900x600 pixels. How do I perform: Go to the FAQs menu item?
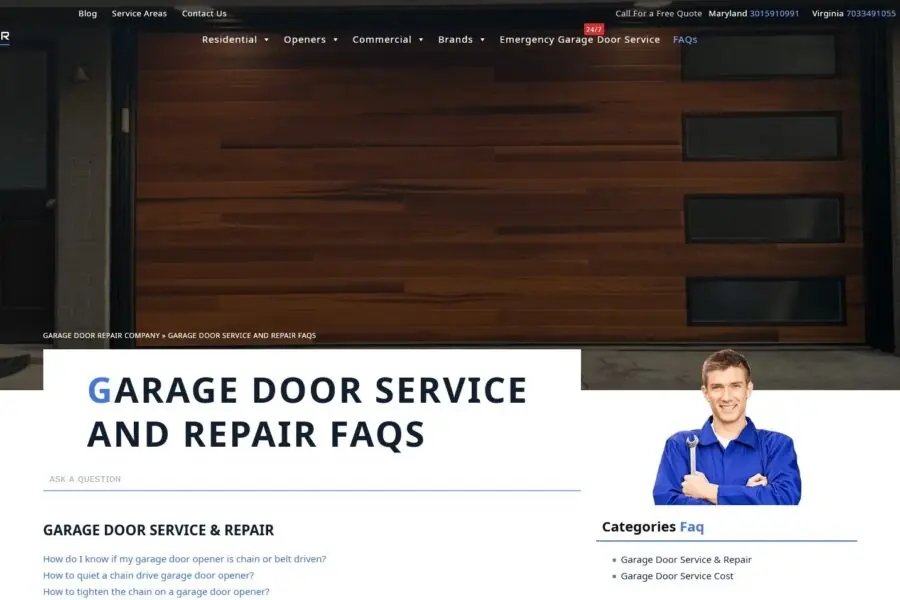(x=685, y=40)
